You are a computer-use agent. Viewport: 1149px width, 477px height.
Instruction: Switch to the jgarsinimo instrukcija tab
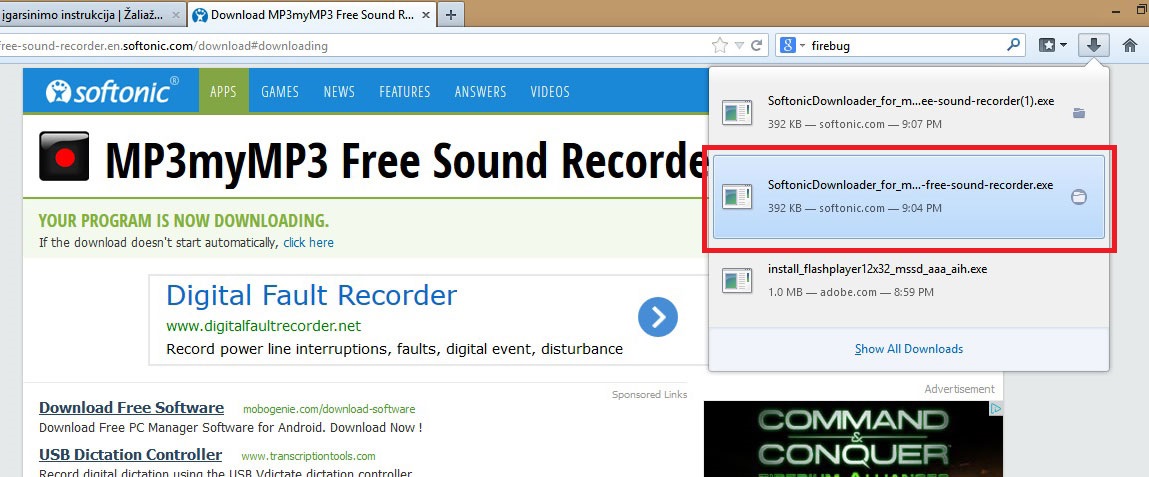point(82,15)
